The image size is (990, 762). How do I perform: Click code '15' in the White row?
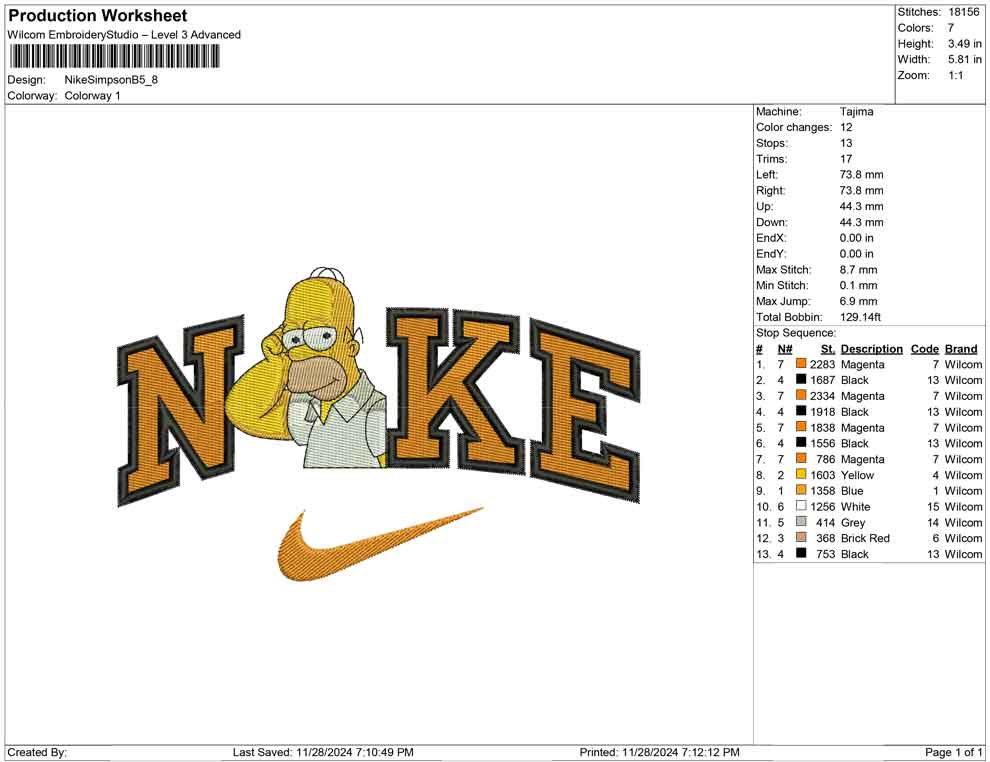pos(933,506)
